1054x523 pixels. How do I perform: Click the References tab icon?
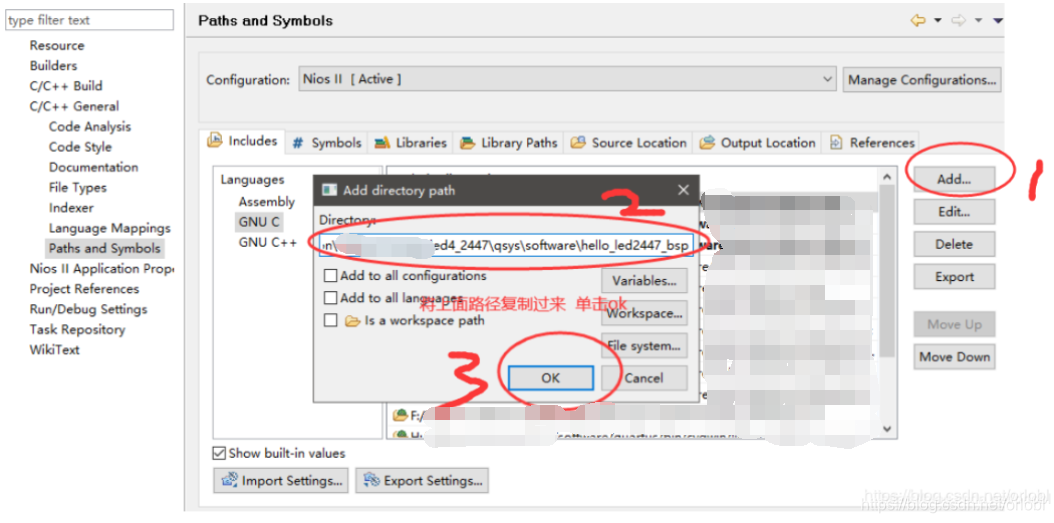pyautogui.click(x=836, y=143)
